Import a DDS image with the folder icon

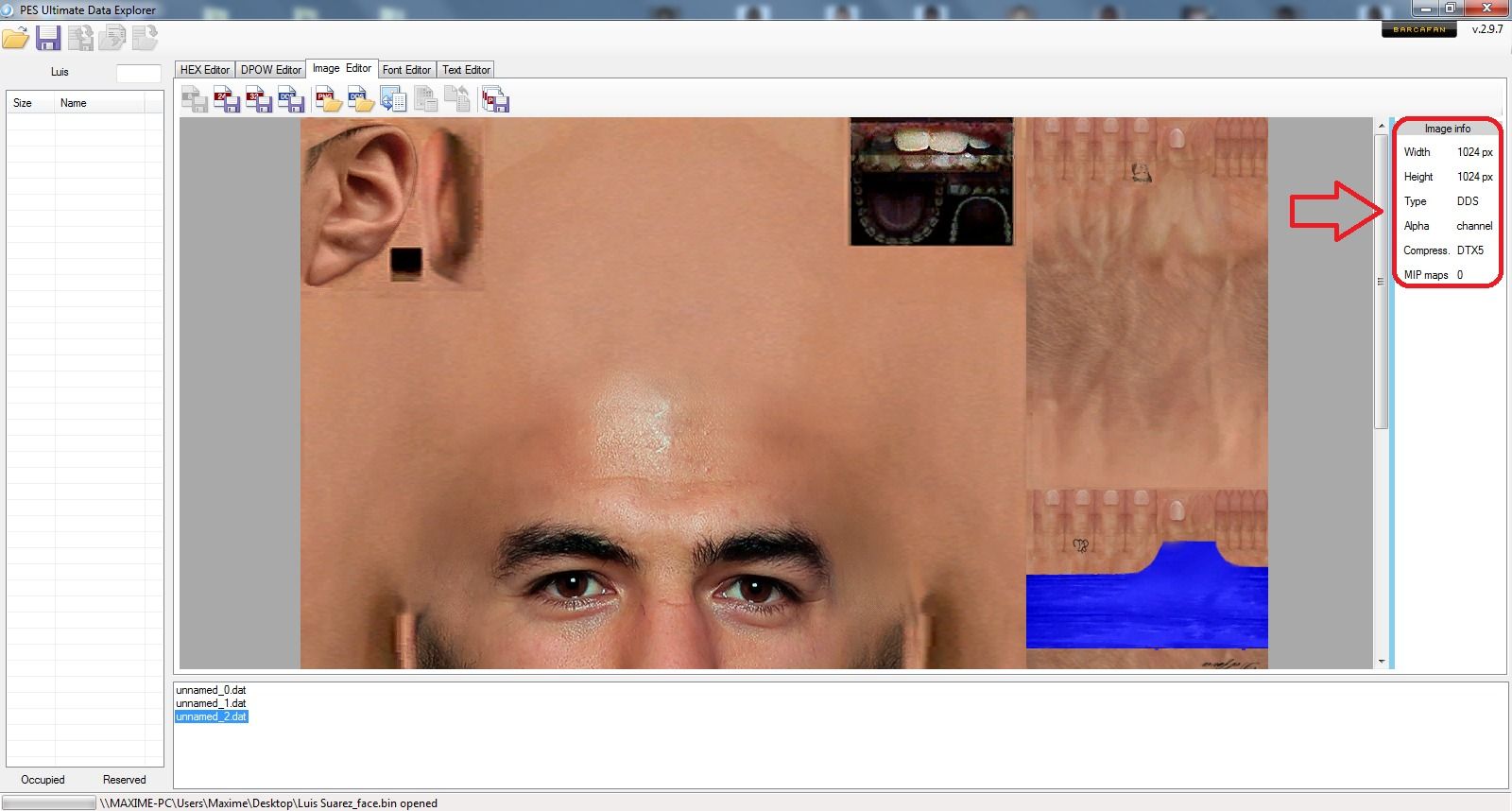click(x=360, y=99)
